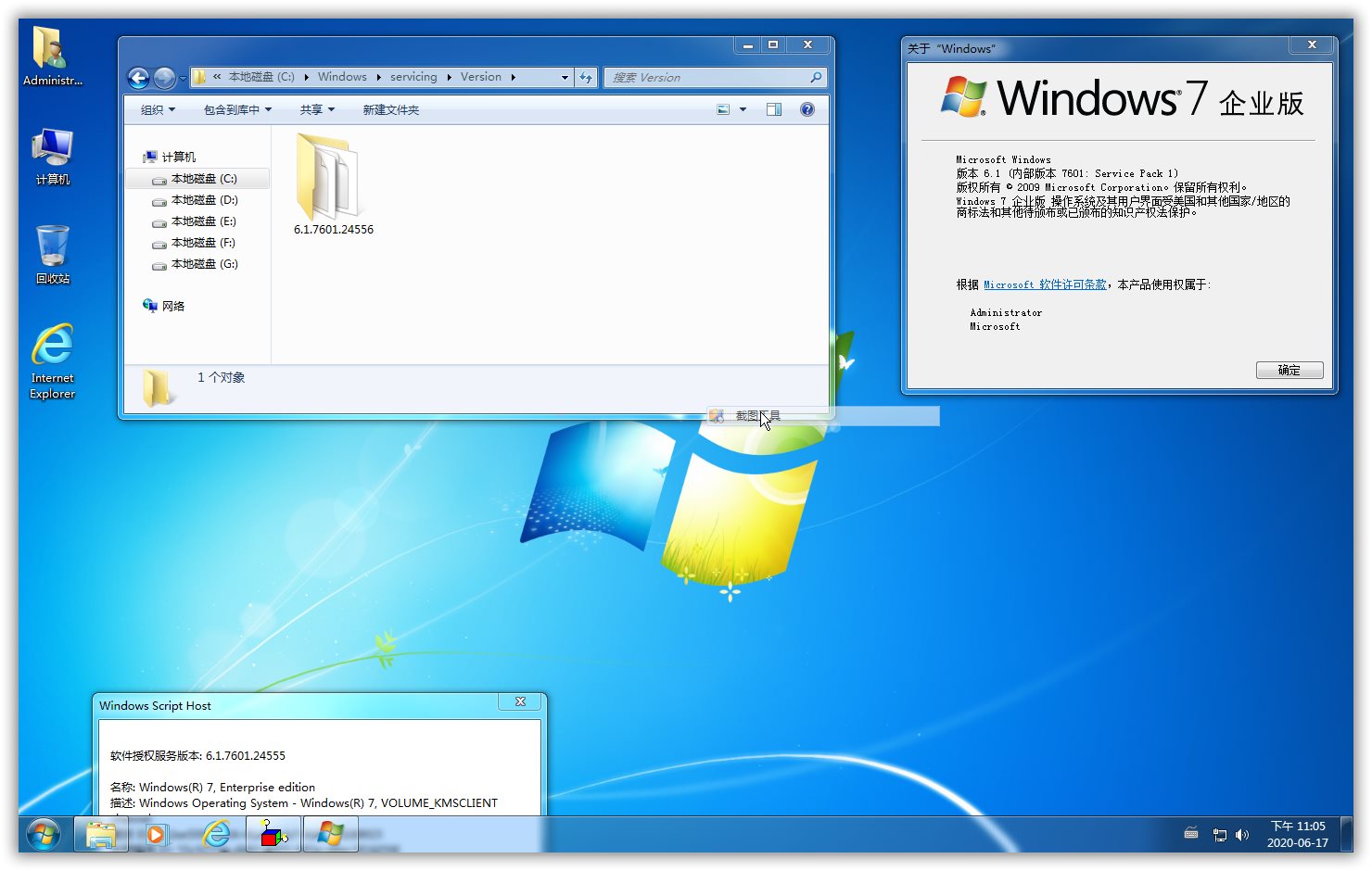Expand the 组织 (Organize) dropdown menu
Screen dimensions: 1372x871
(x=158, y=109)
